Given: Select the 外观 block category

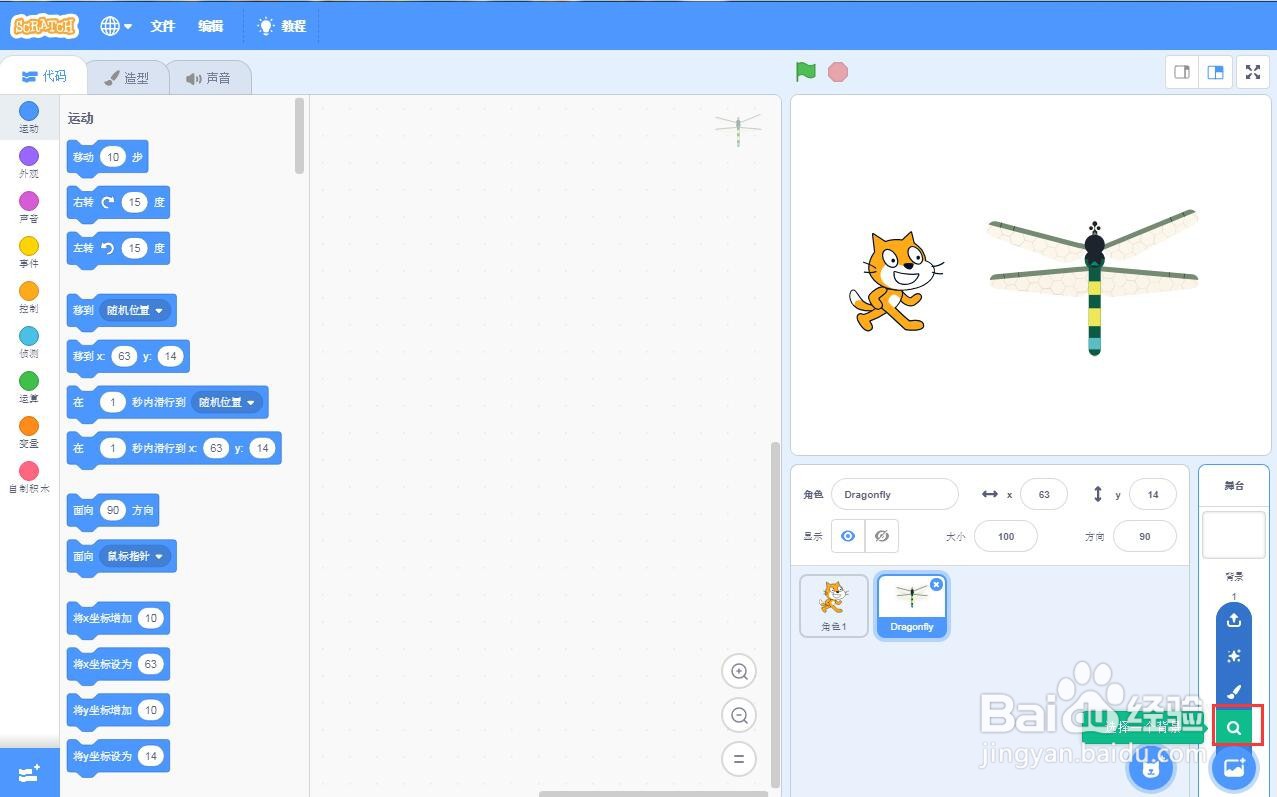Looking at the screenshot, I should [29, 162].
